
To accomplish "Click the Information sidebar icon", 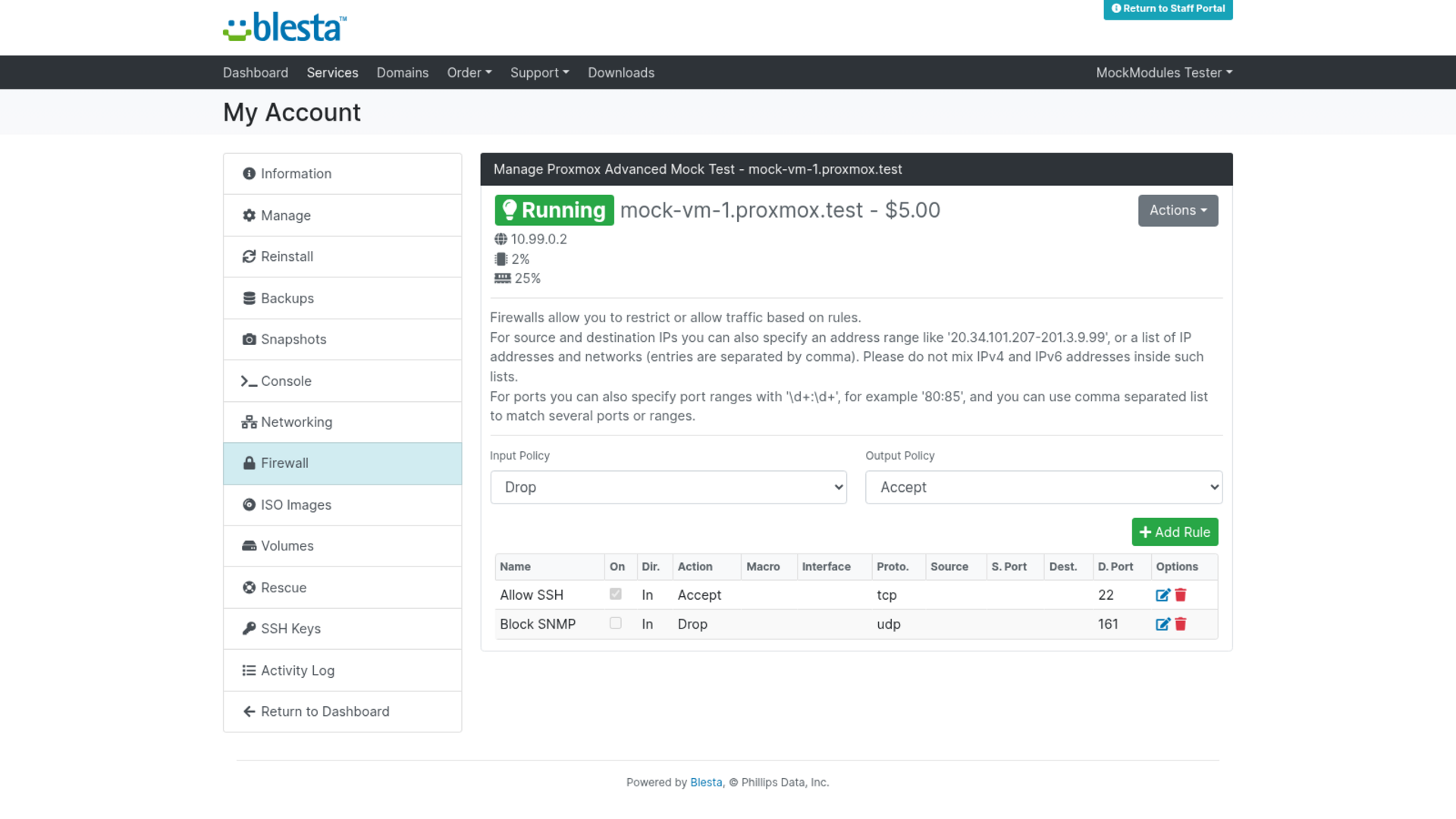I will point(249,174).
